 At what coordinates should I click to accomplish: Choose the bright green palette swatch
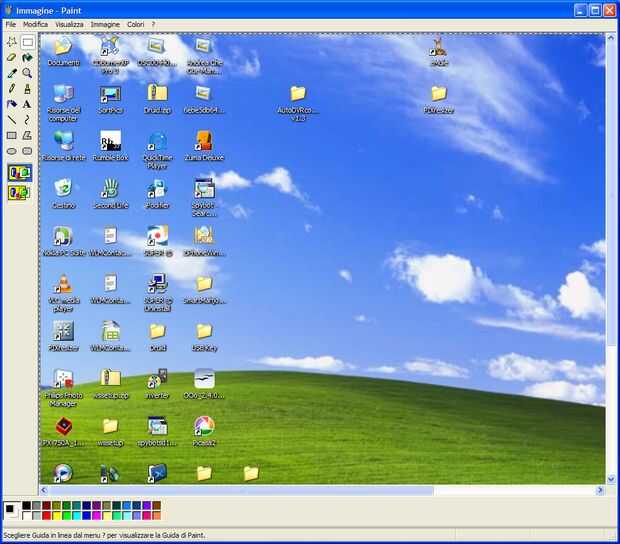(66, 516)
